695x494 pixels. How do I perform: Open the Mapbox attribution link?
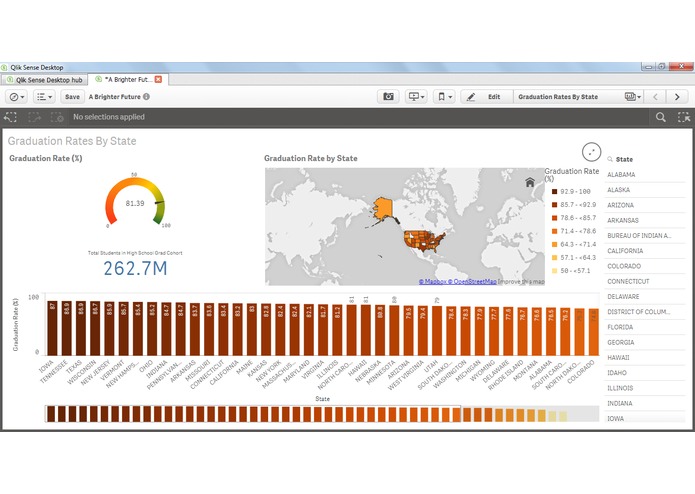point(433,282)
